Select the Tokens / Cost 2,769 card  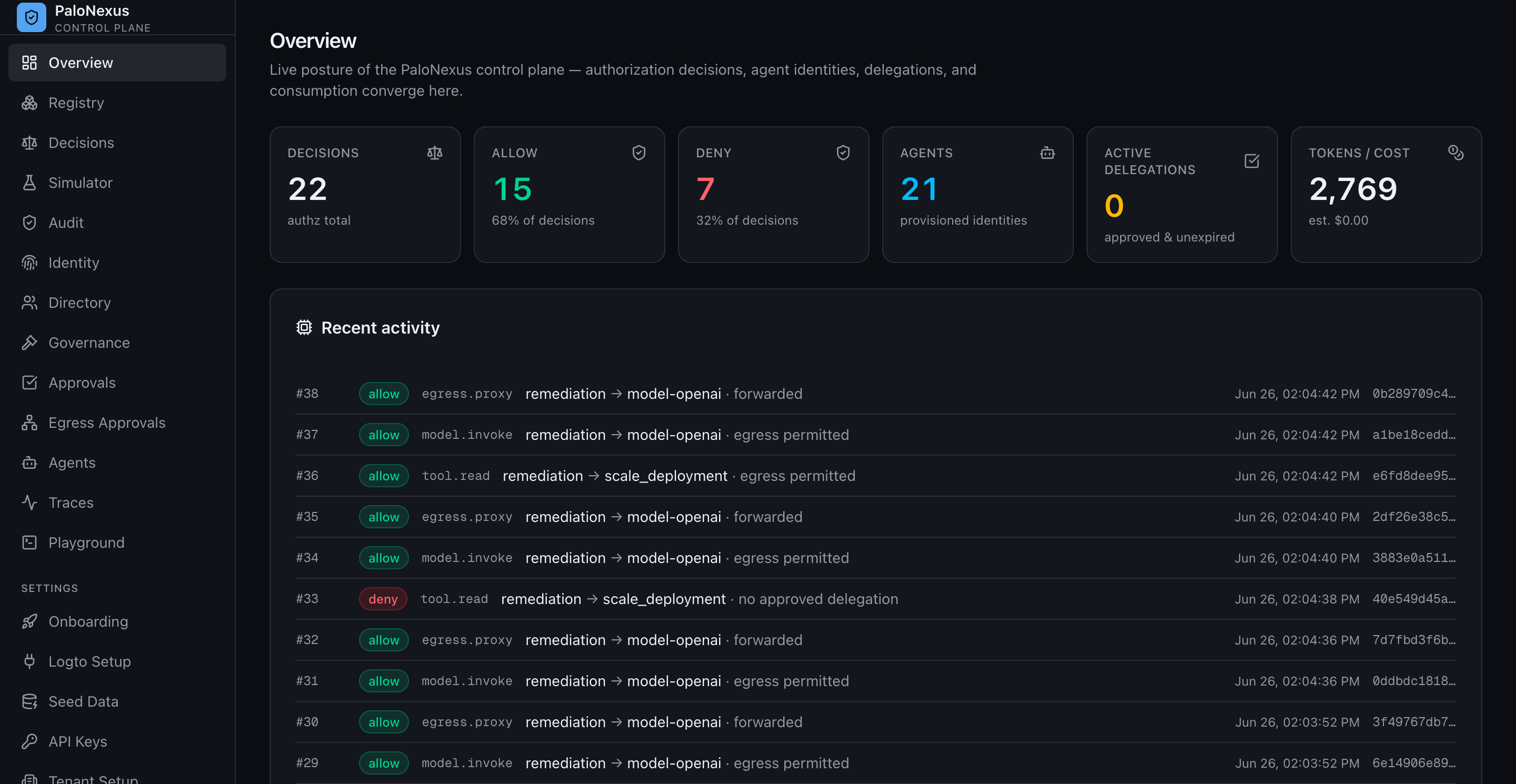tap(1386, 194)
